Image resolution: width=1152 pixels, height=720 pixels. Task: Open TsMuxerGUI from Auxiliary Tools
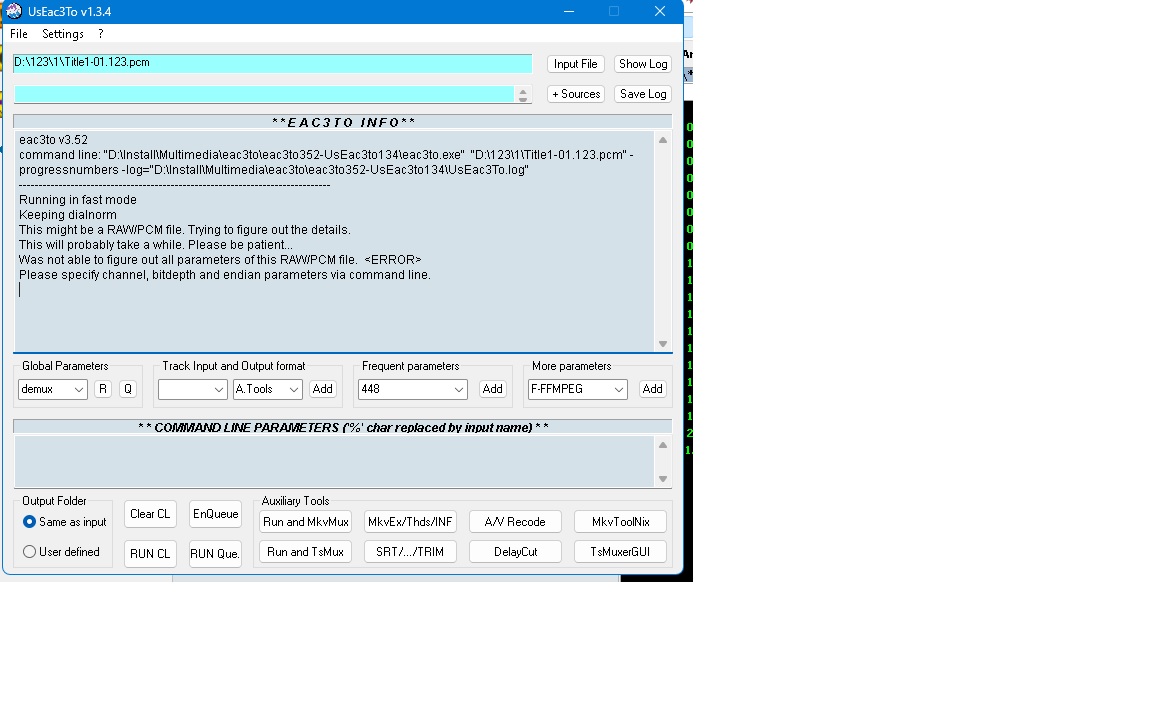click(620, 552)
